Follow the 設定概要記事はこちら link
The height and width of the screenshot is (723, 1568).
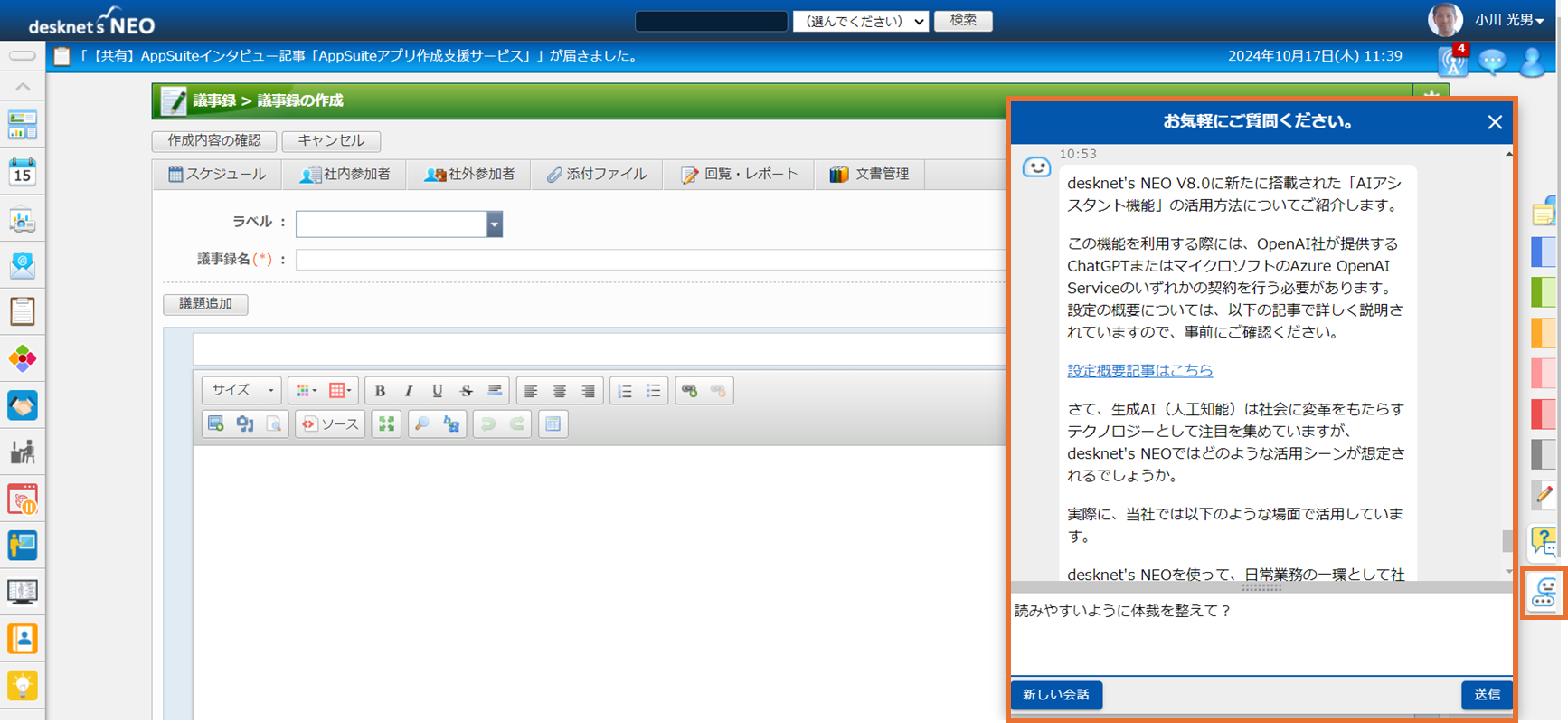pos(1139,370)
